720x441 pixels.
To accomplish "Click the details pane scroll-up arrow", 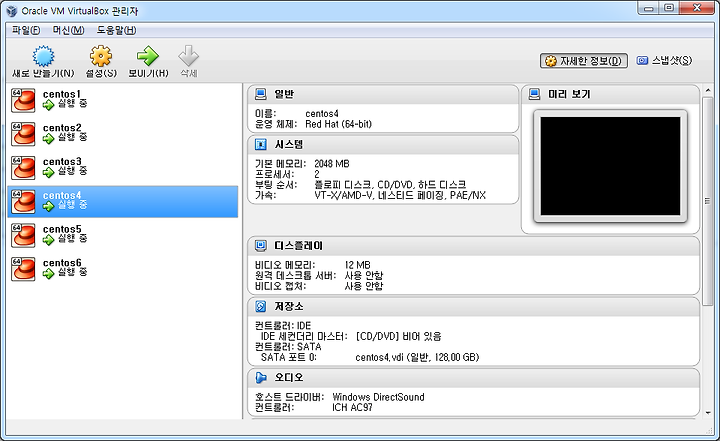I will (707, 90).
